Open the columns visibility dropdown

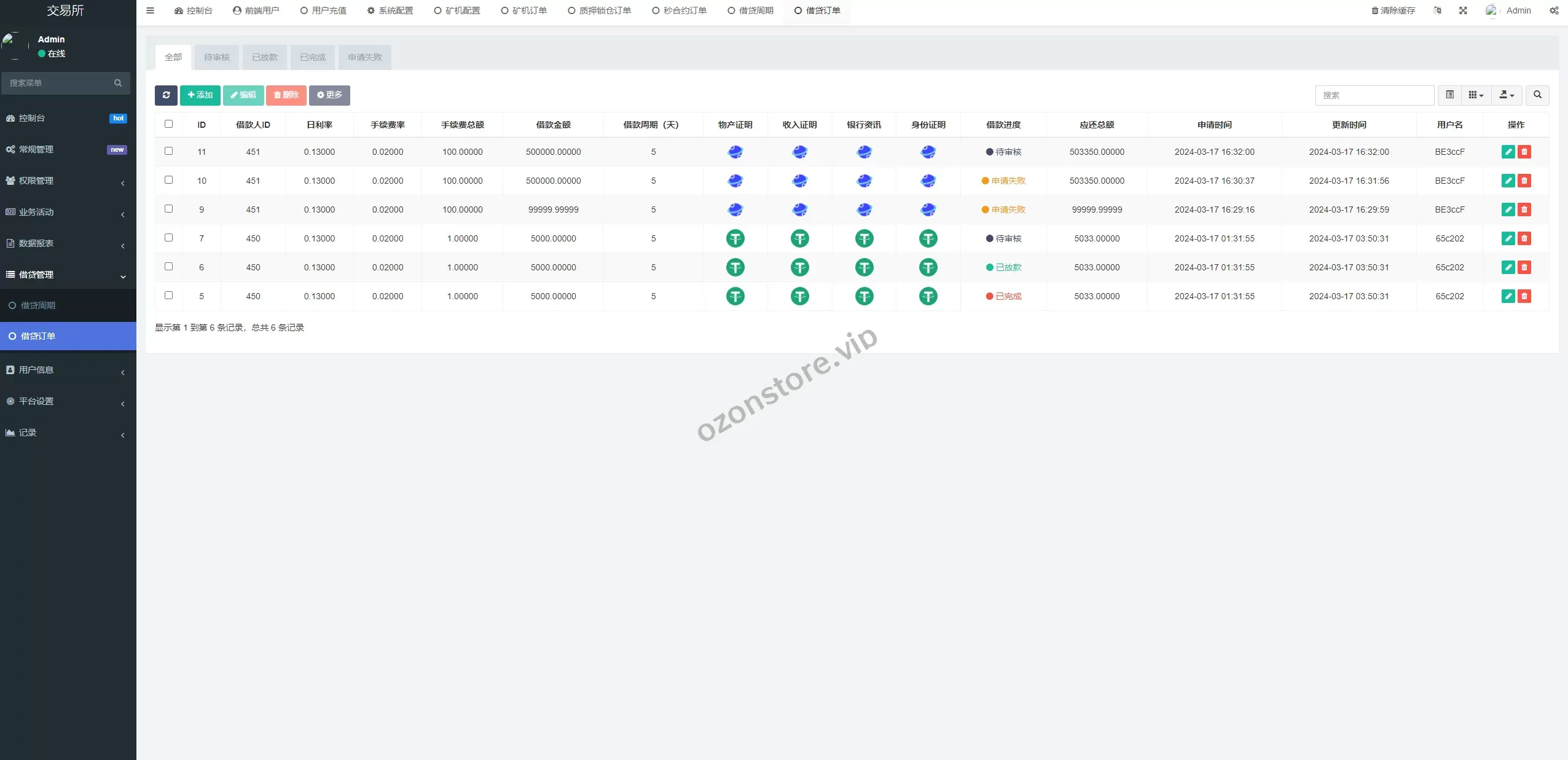pyautogui.click(x=1476, y=95)
